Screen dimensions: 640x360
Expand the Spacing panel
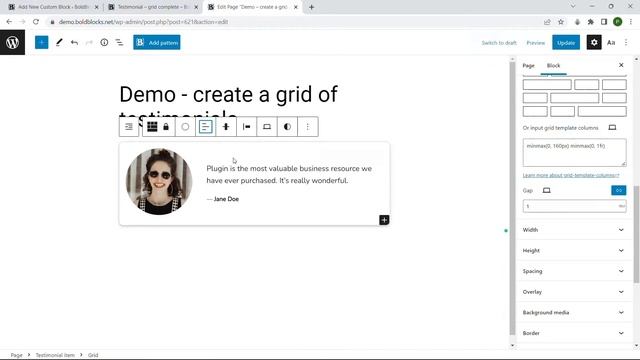point(574,271)
